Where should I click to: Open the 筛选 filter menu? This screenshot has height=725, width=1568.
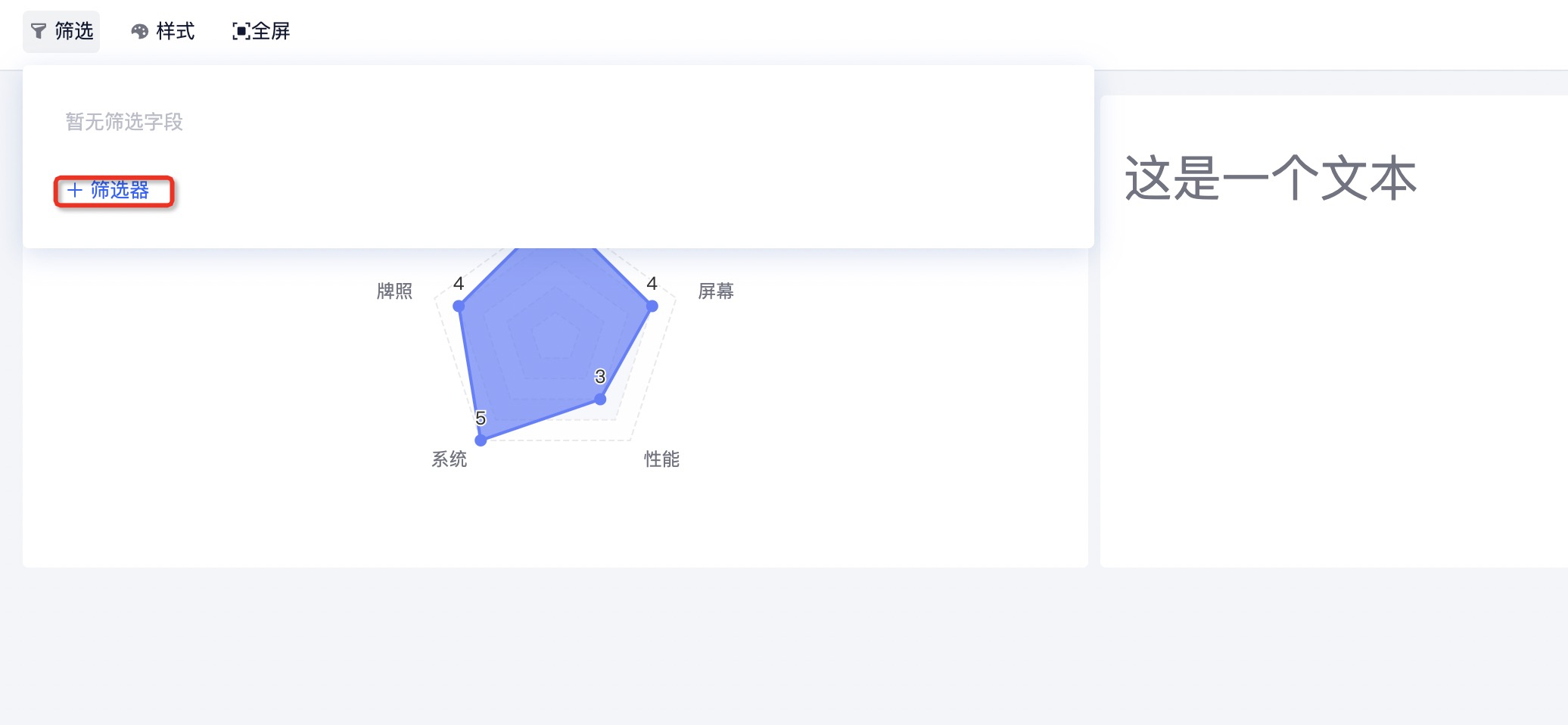[x=61, y=31]
